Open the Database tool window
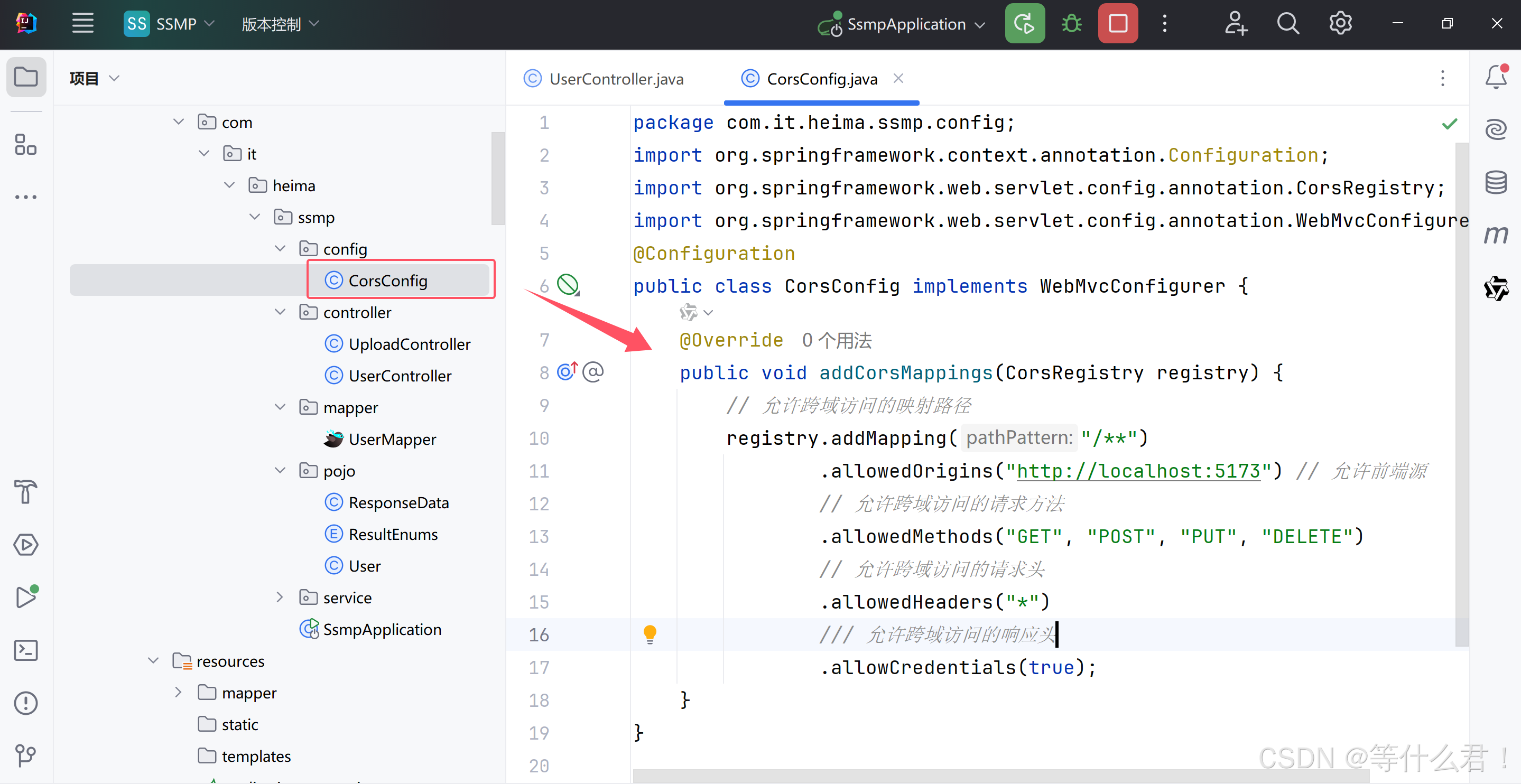 (1496, 182)
